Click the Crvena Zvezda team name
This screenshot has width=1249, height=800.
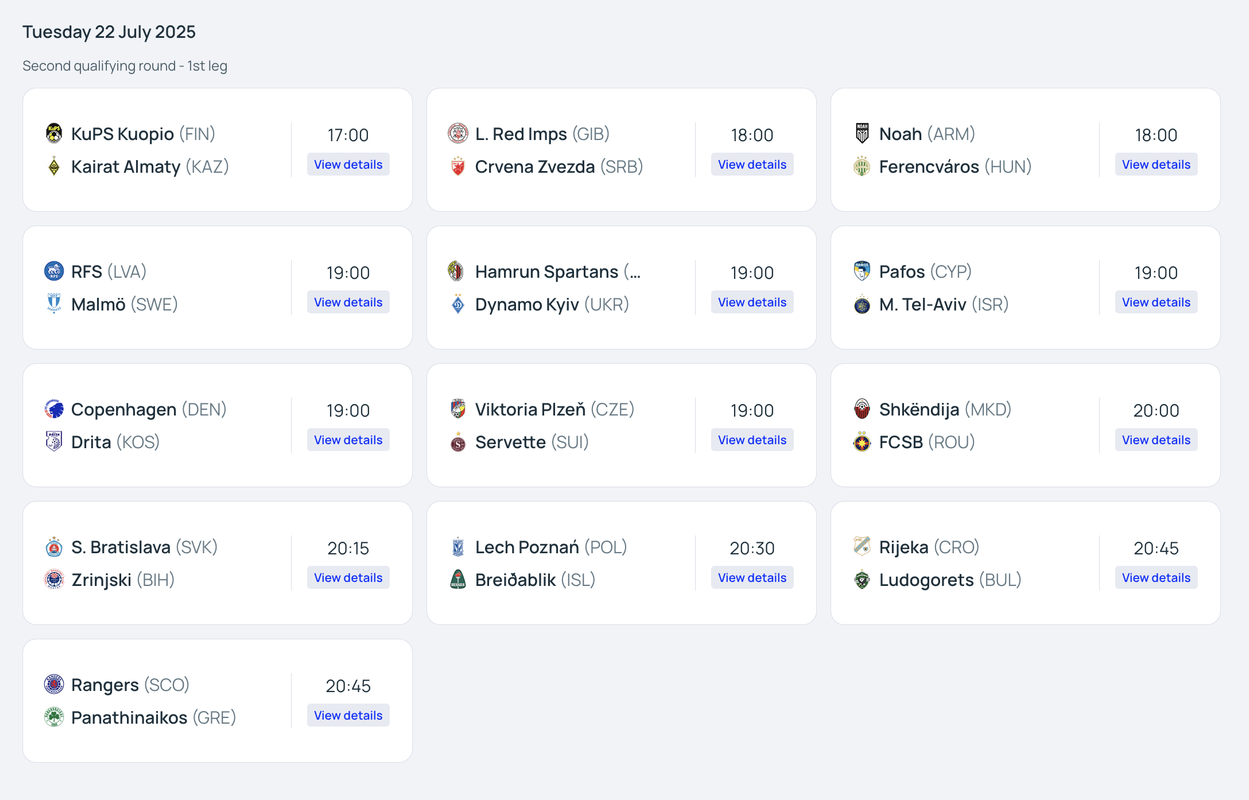point(535,167)
